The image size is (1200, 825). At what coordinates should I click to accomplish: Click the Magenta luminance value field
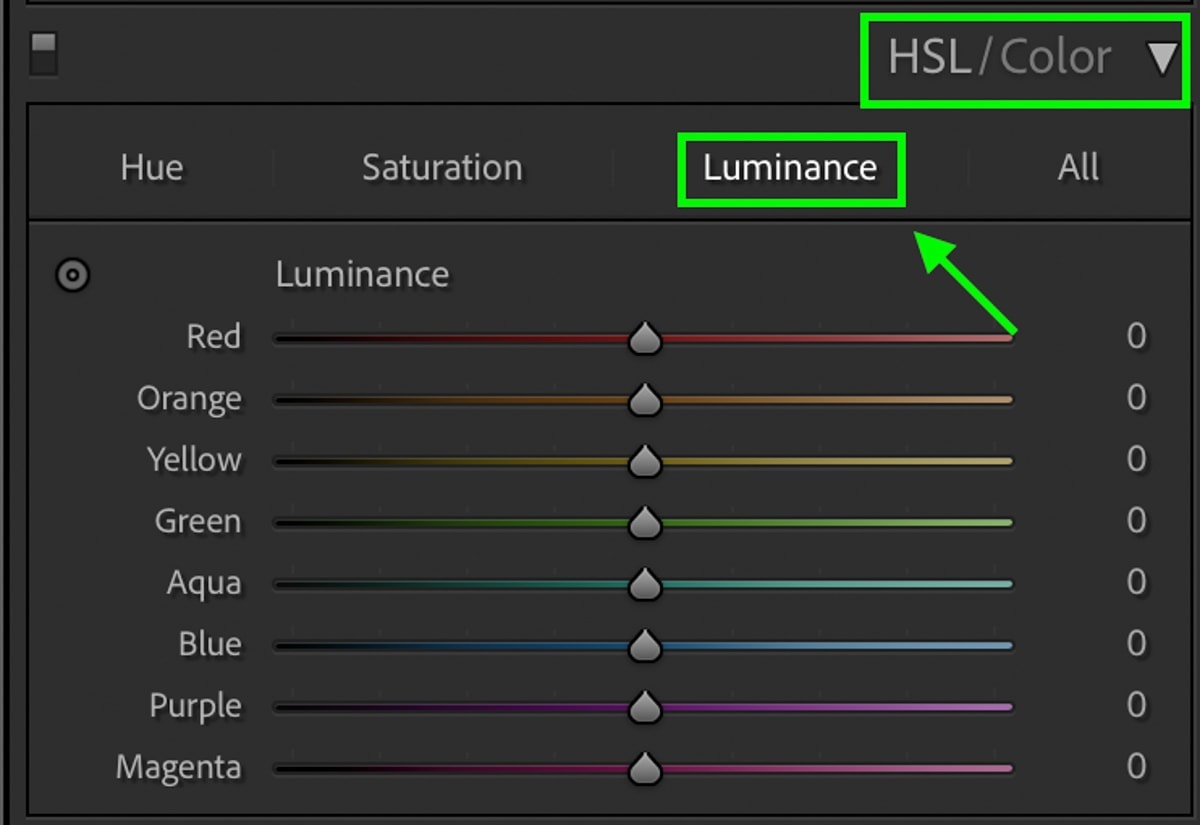pos(1136,767)
